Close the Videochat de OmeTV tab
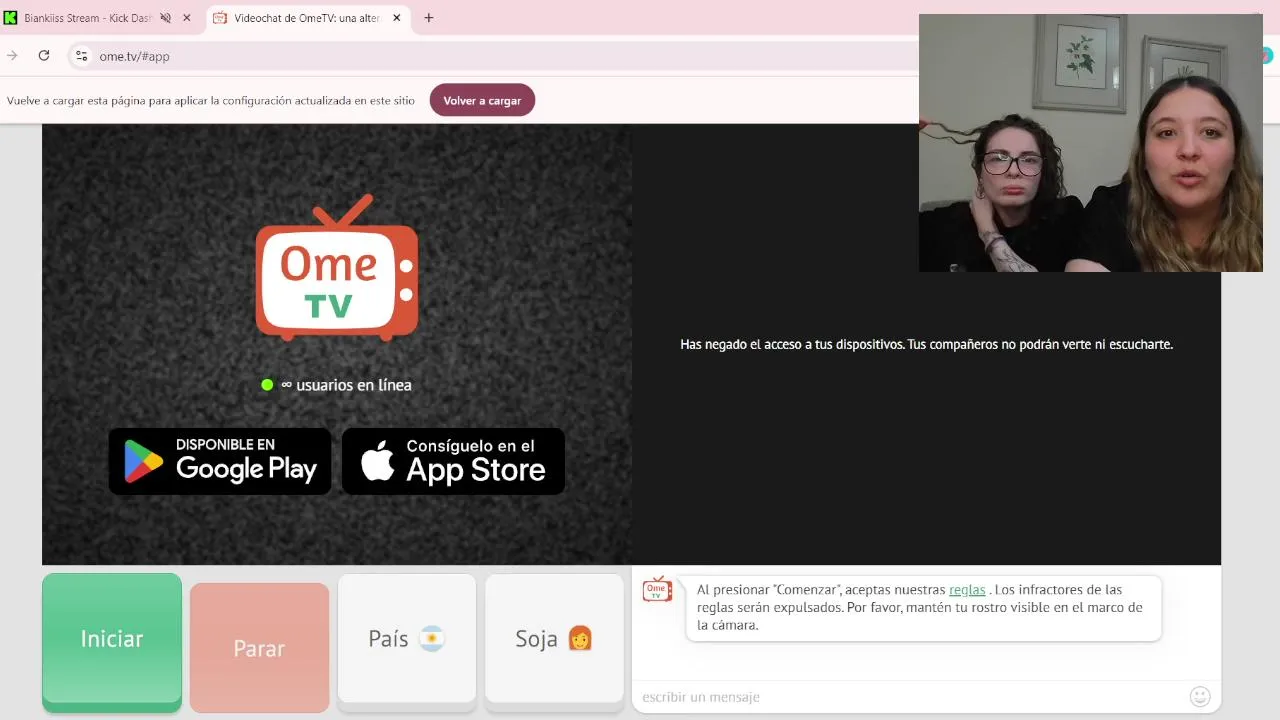The width and height of the screenshot is (1280, 720). click(397, 18)
